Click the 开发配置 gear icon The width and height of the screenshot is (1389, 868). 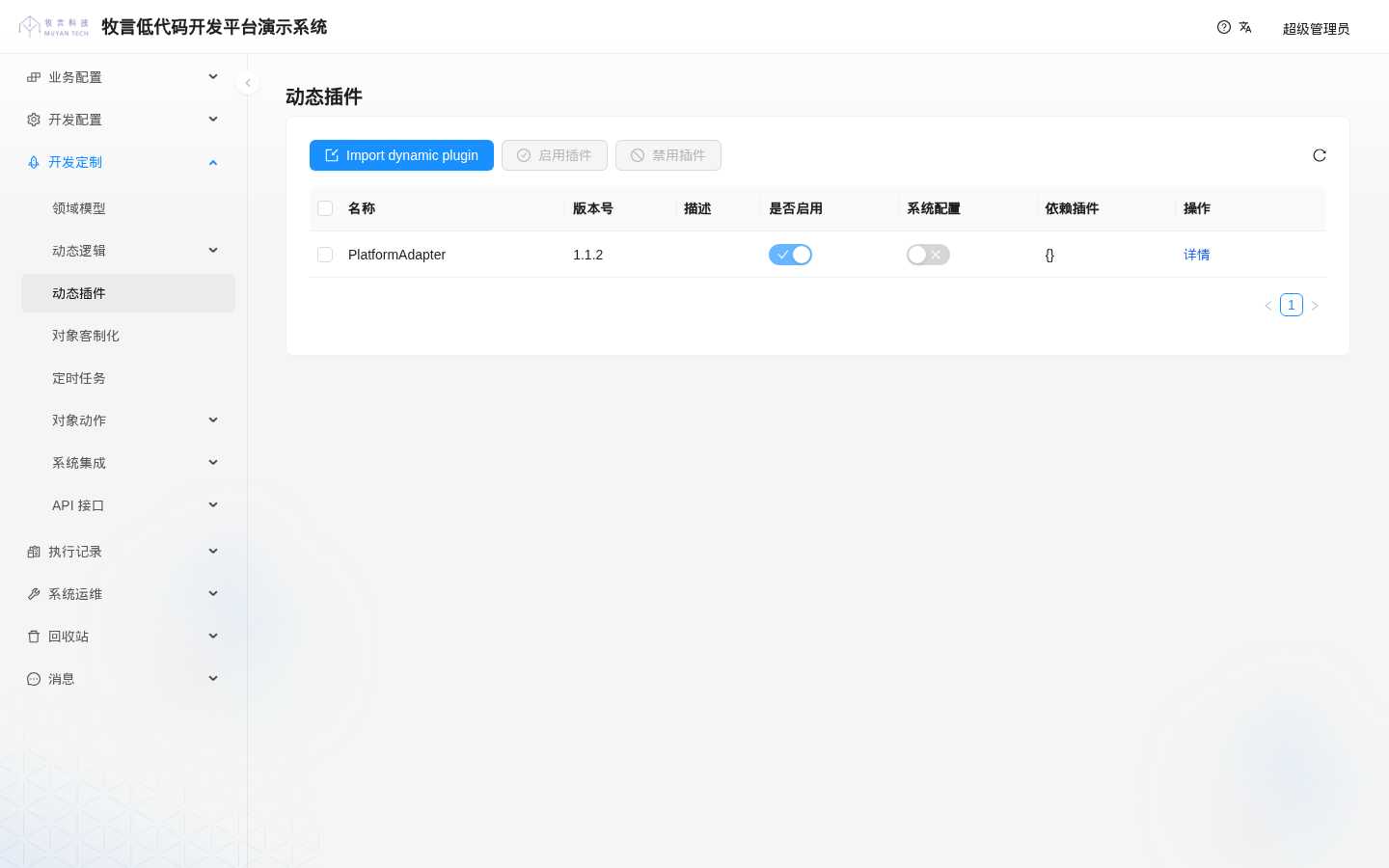click(34, 120)
